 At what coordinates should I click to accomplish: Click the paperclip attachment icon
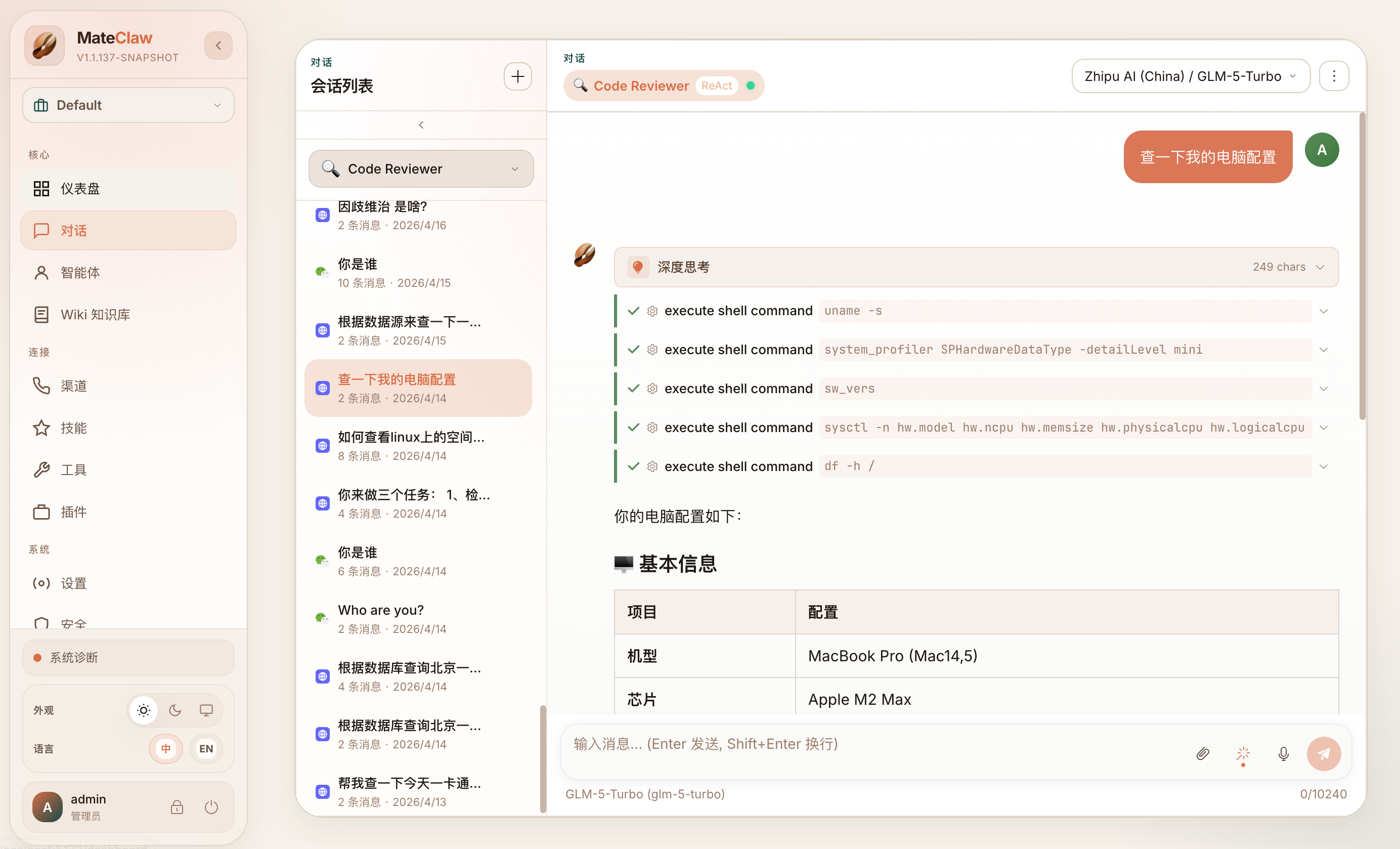tap(1203, 753)
